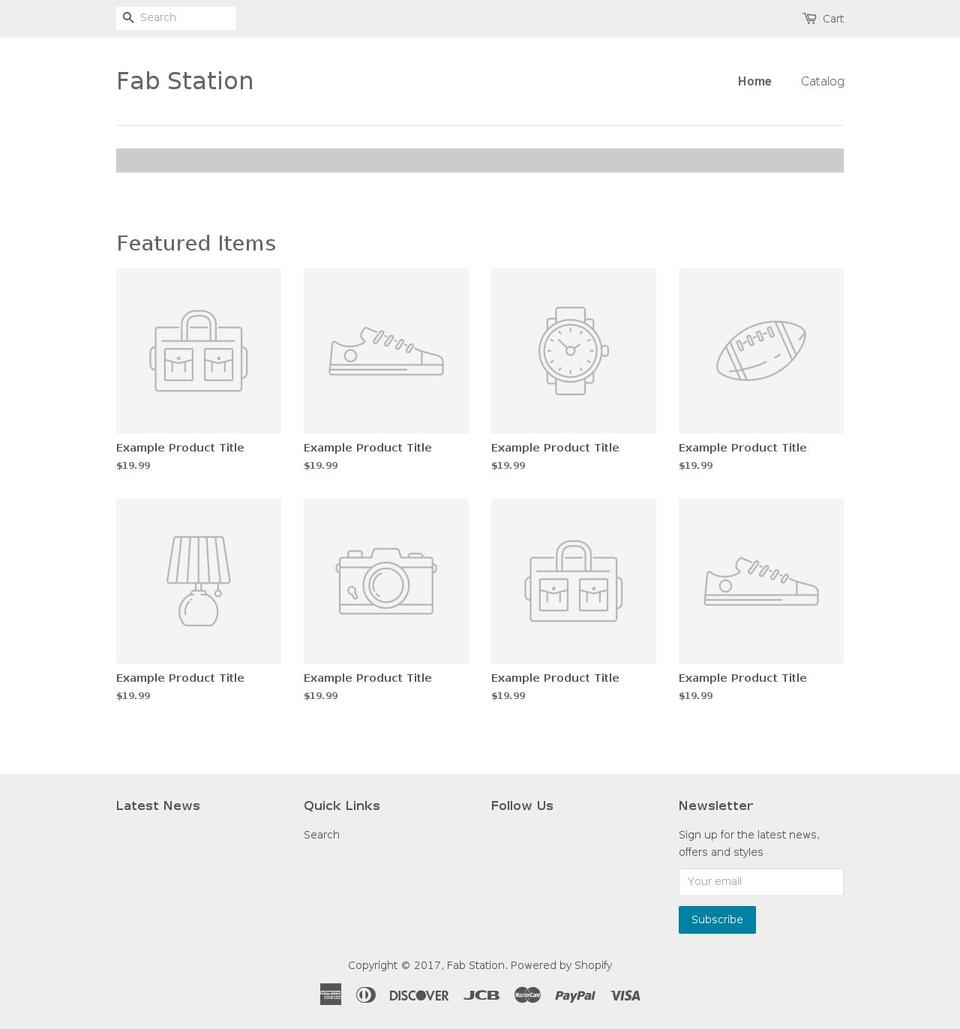Screen dimensions: 960x1029
Task: Click the Subscribe button
Action: click(x=717, y=919)
